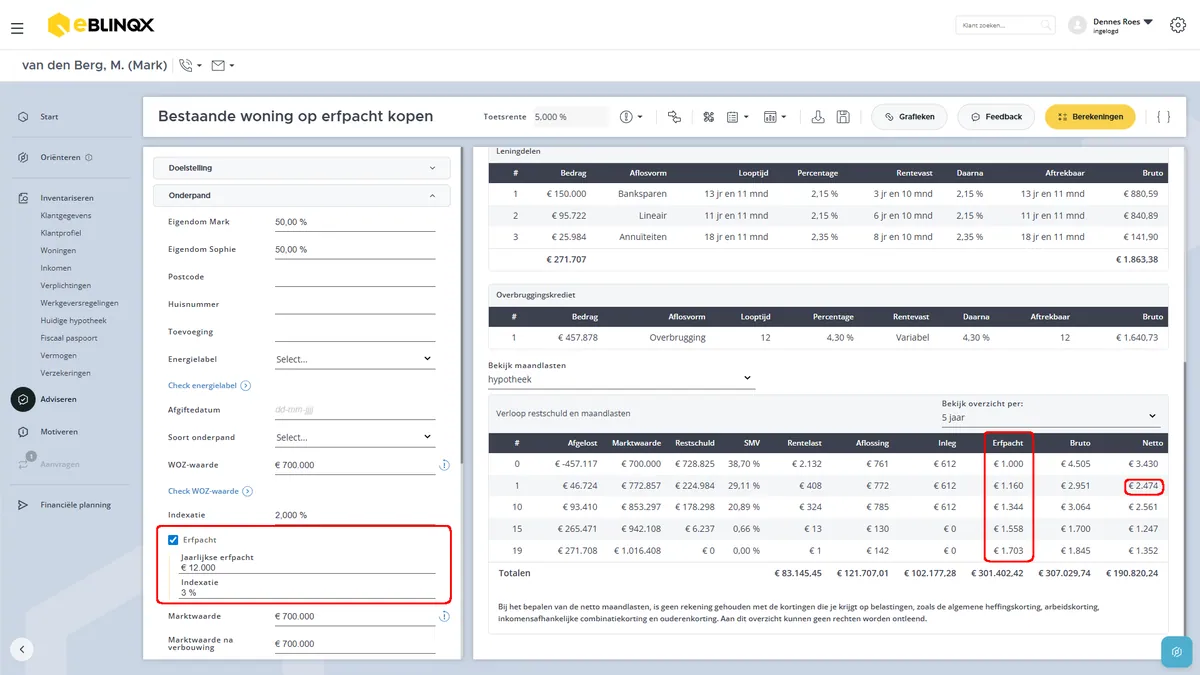
Task: Click the Jaarlijkse erfpacht amount field
Action: (307, 568)
